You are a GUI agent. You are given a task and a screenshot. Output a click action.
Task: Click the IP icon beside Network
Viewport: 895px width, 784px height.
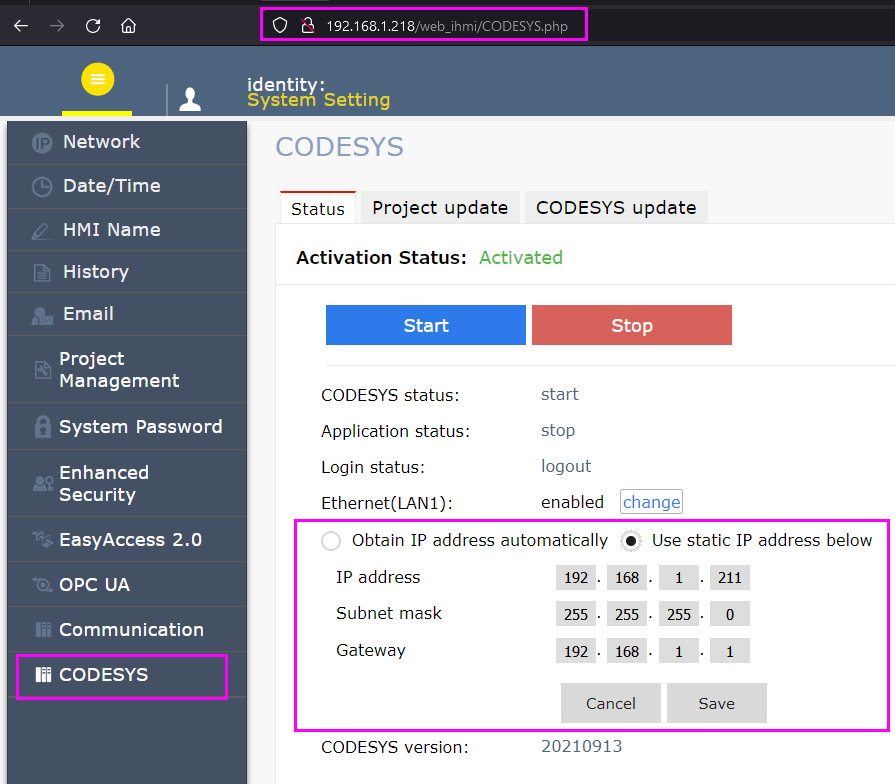(x=42, y=143)
